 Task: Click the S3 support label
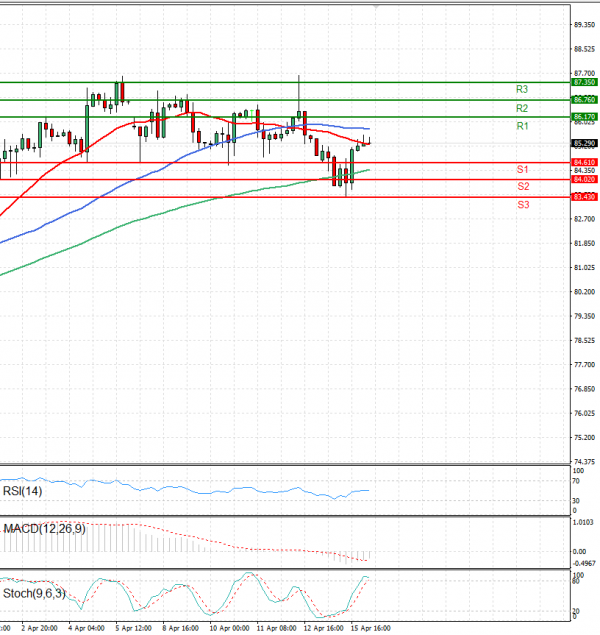pyautogui.click(x=523, y=205)
